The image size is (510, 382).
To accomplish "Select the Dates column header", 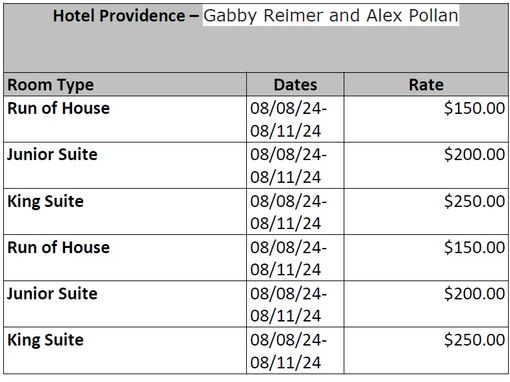I will pyautogui.click(x=295, y=84).
